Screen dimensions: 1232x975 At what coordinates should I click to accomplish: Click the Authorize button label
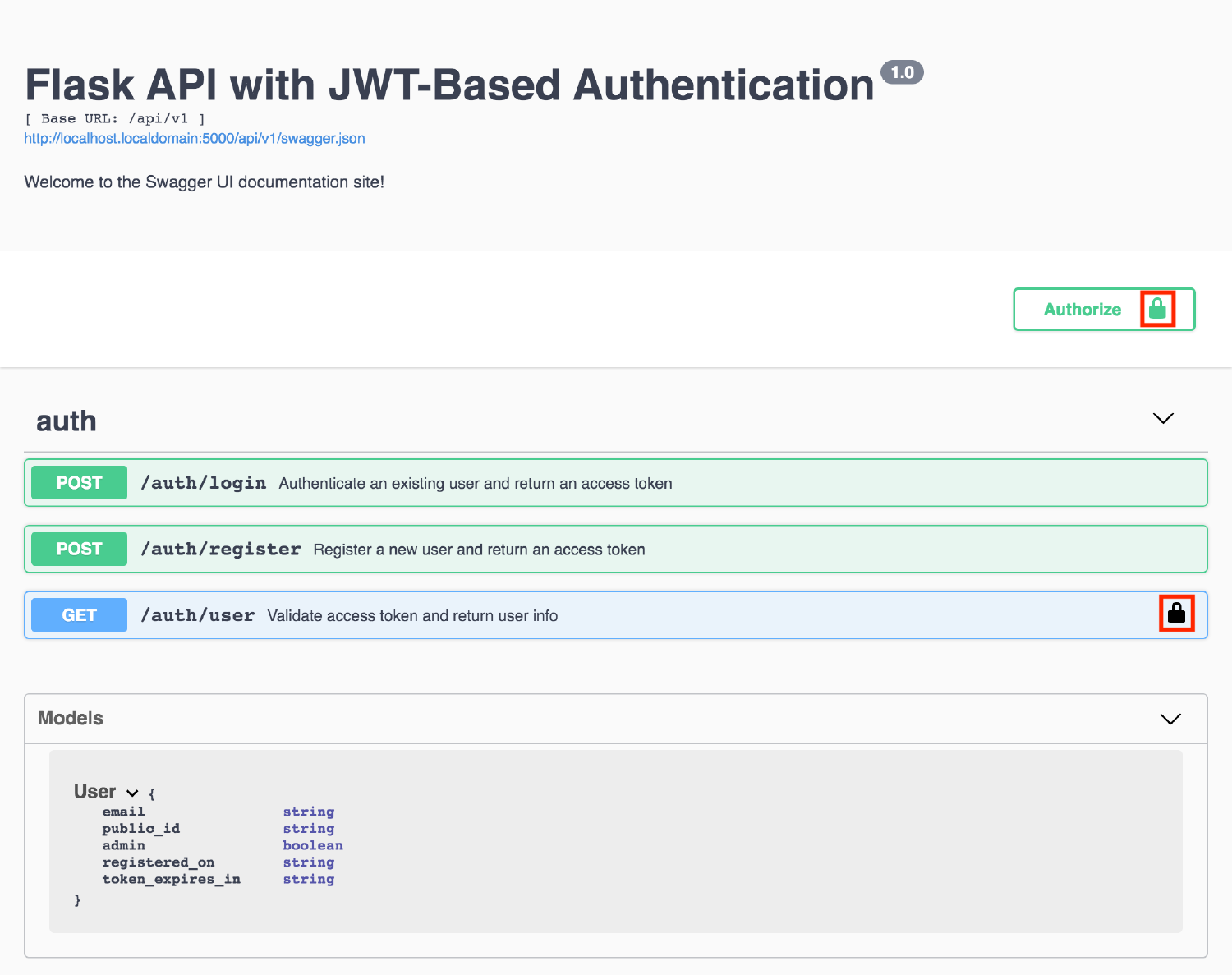(x=1082, y=310)
